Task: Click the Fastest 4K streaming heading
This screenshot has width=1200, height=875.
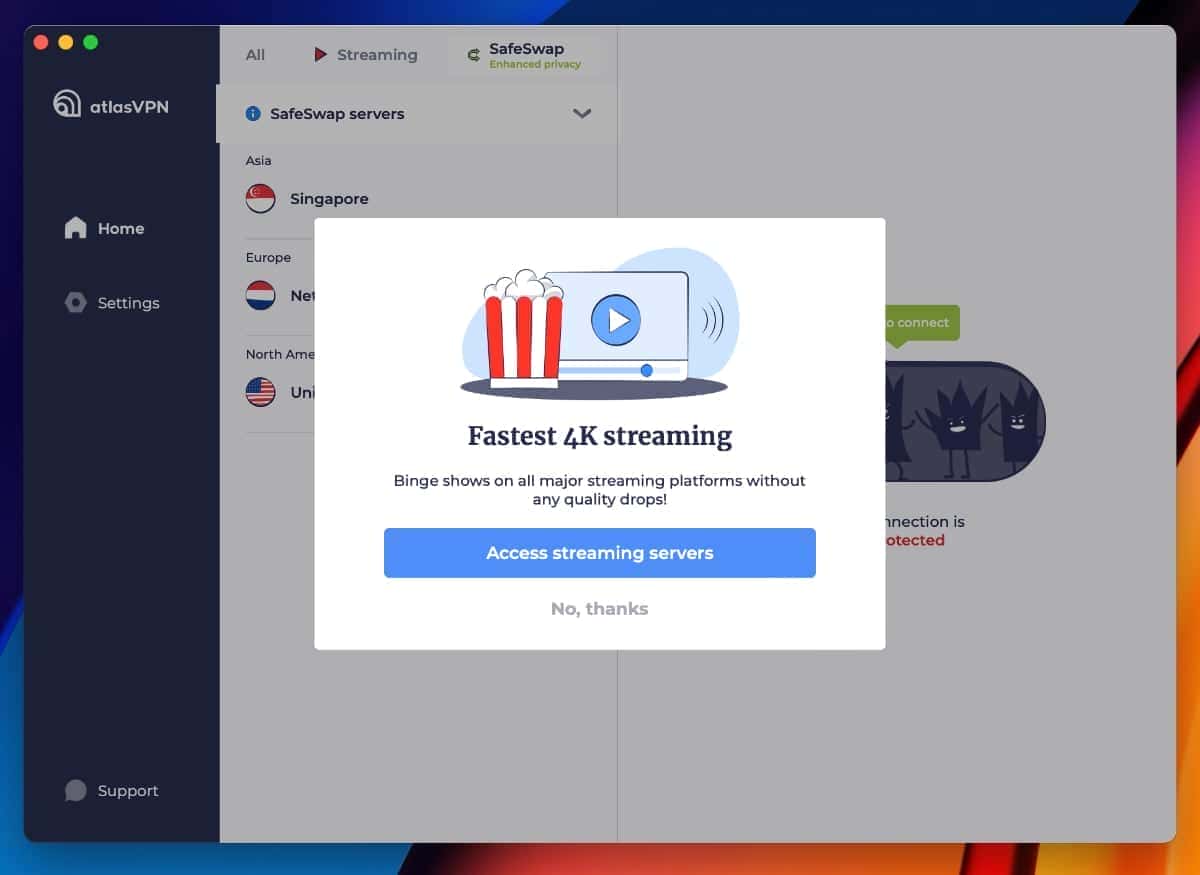Action: (600, 437)
